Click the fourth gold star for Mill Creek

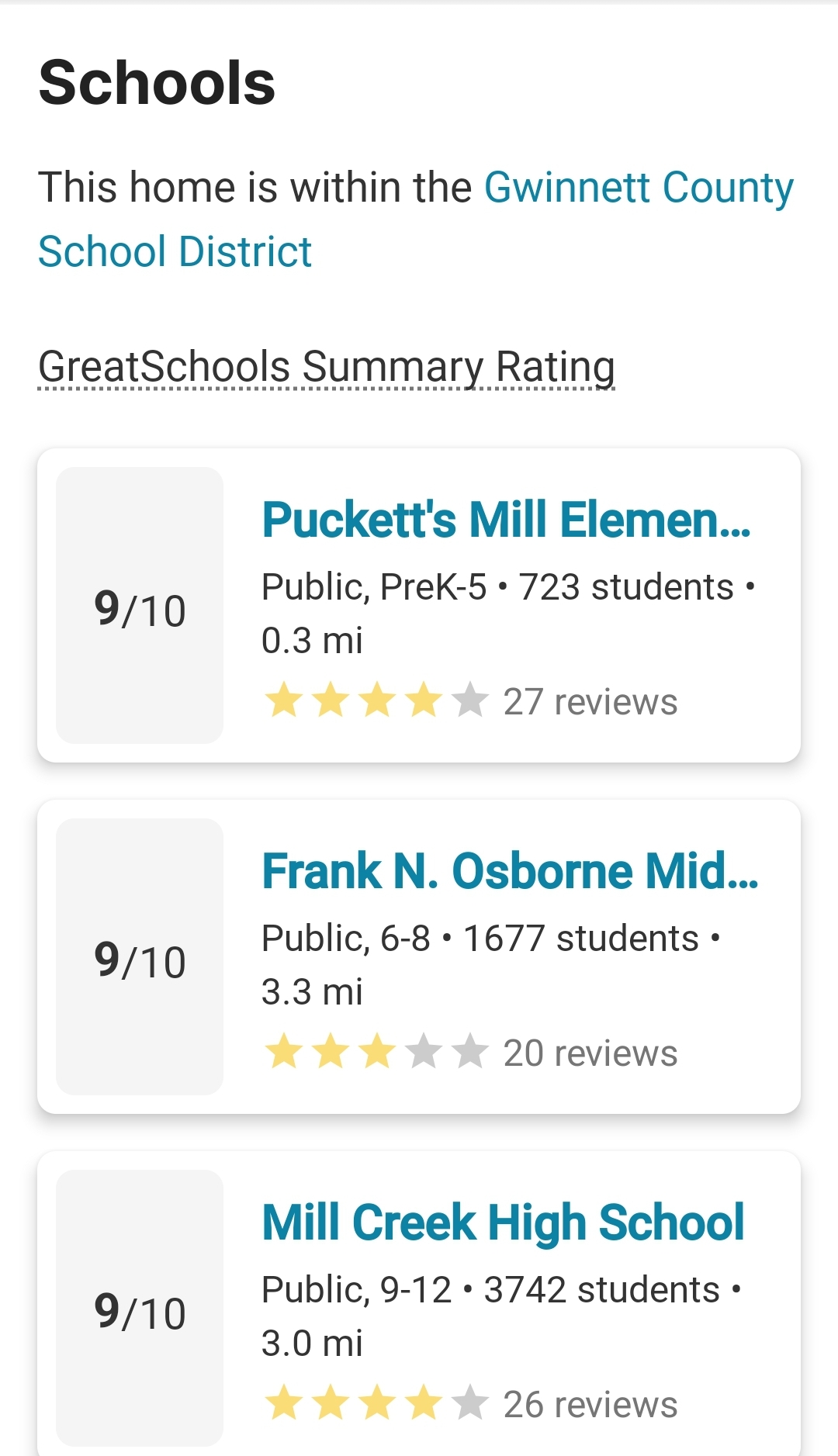424,1403
